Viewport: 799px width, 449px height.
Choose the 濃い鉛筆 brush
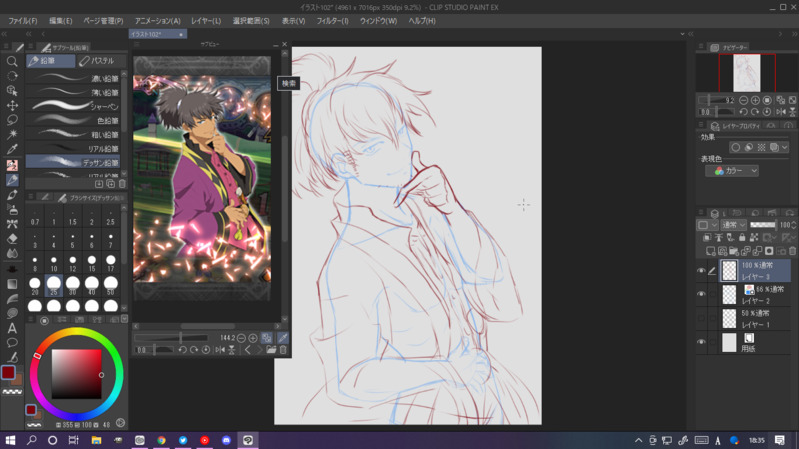point(73,78)
